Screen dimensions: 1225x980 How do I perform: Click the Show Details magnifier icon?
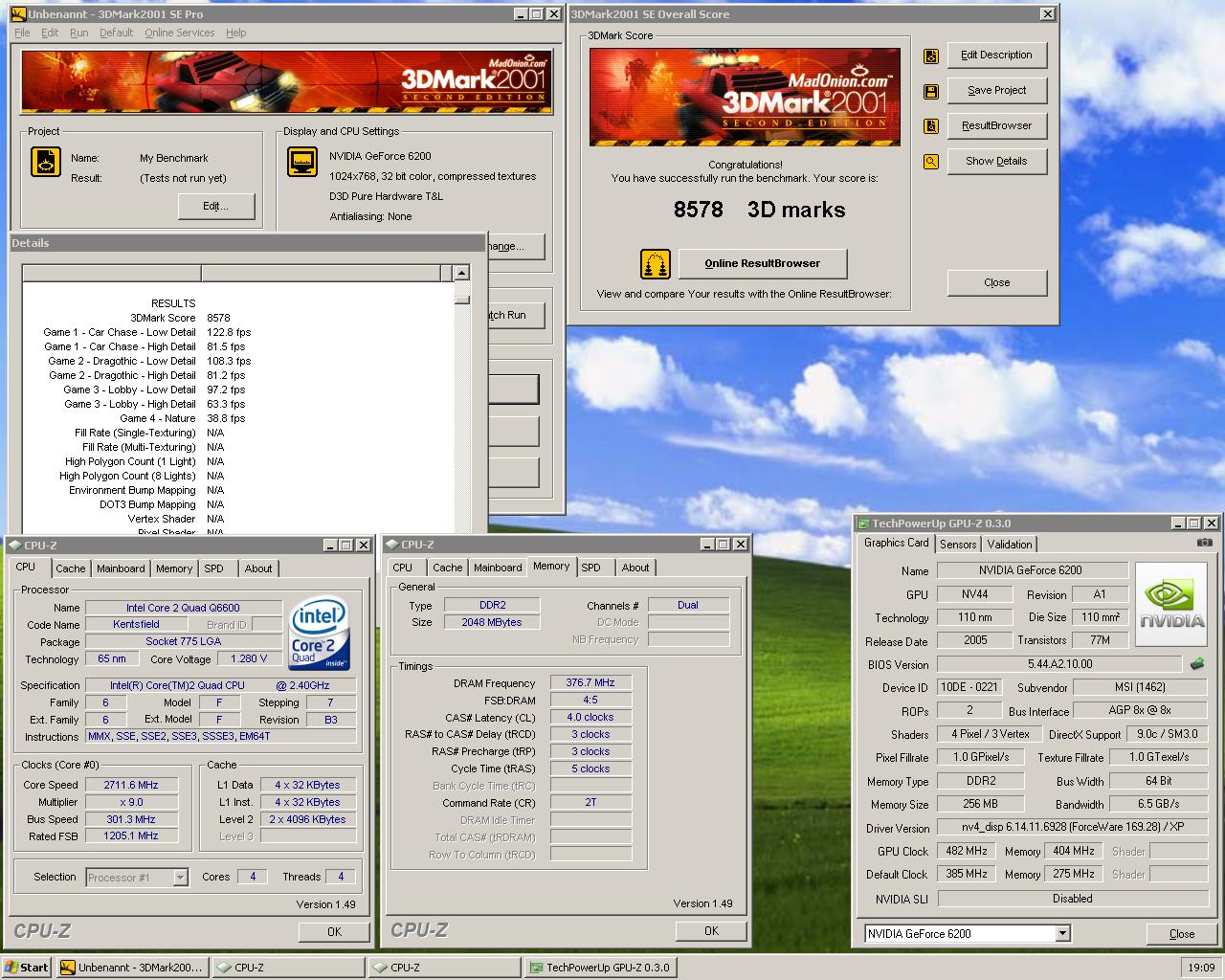930,162
